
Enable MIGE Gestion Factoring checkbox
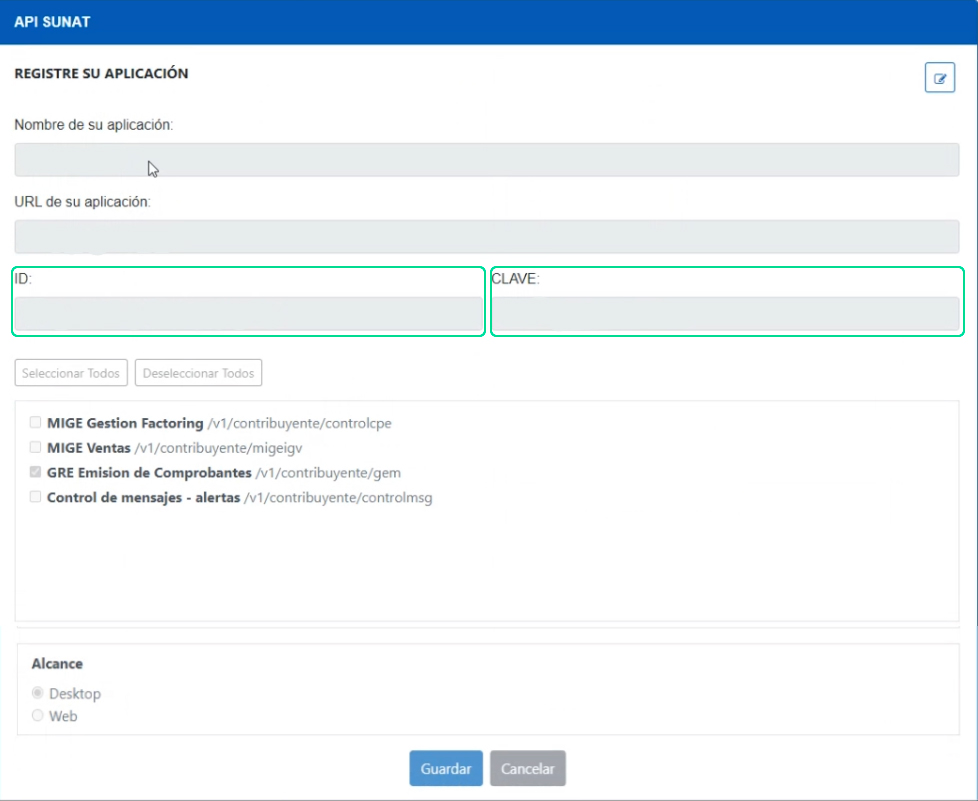pyautogui.click(x=36, y=423)
